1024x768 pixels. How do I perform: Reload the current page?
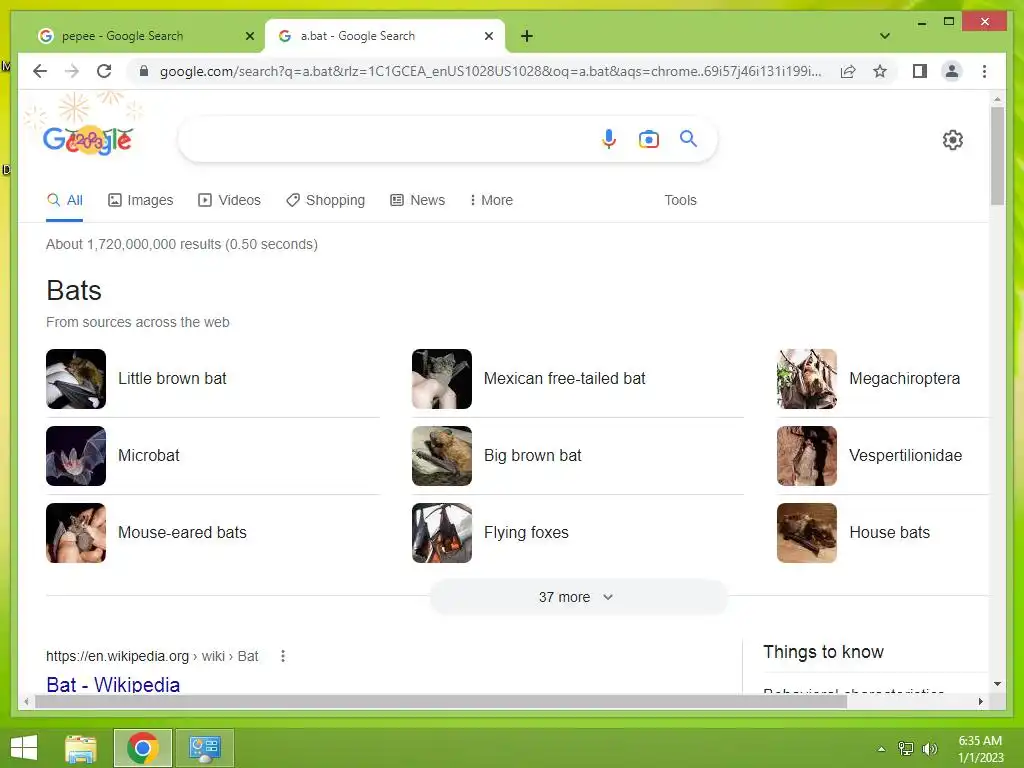click(104, 71)
